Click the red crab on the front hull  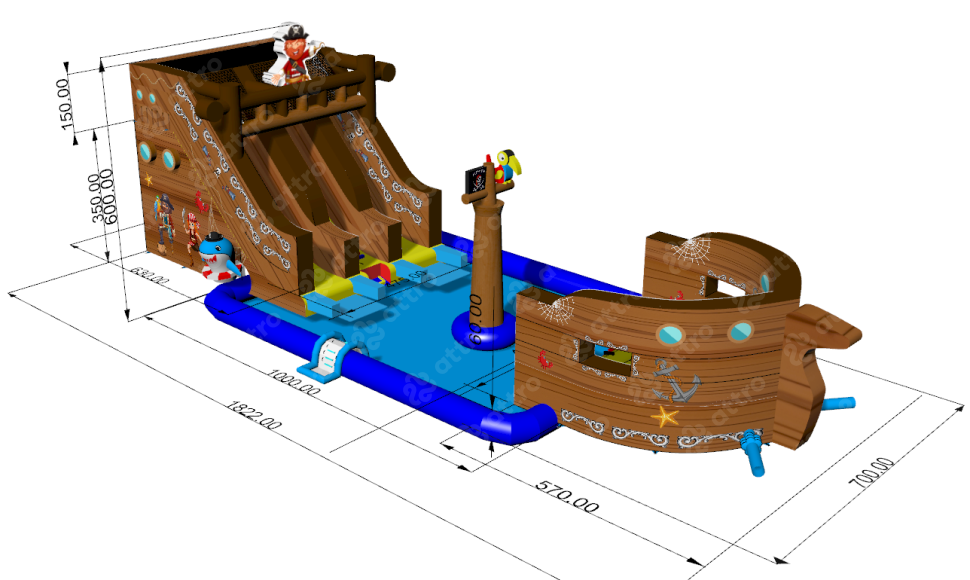pyautogui.click(x=545, y=357)
